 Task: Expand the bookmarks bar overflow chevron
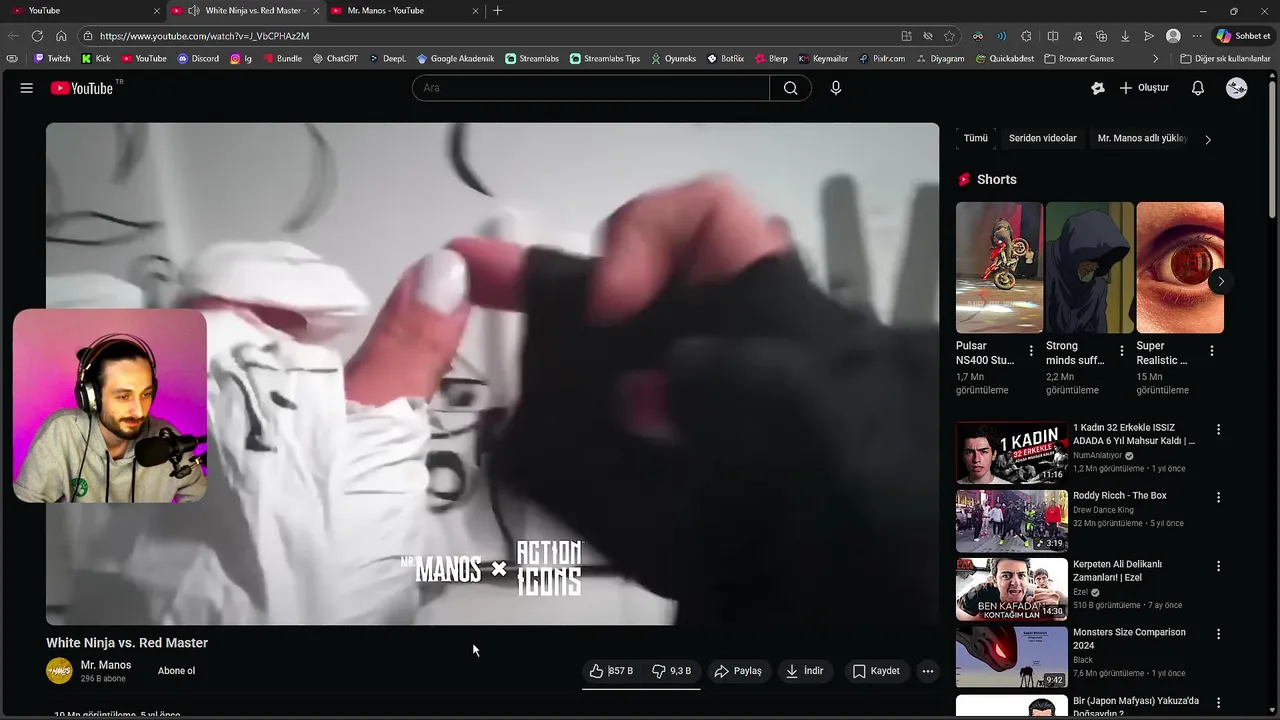tap(1156, 59)
